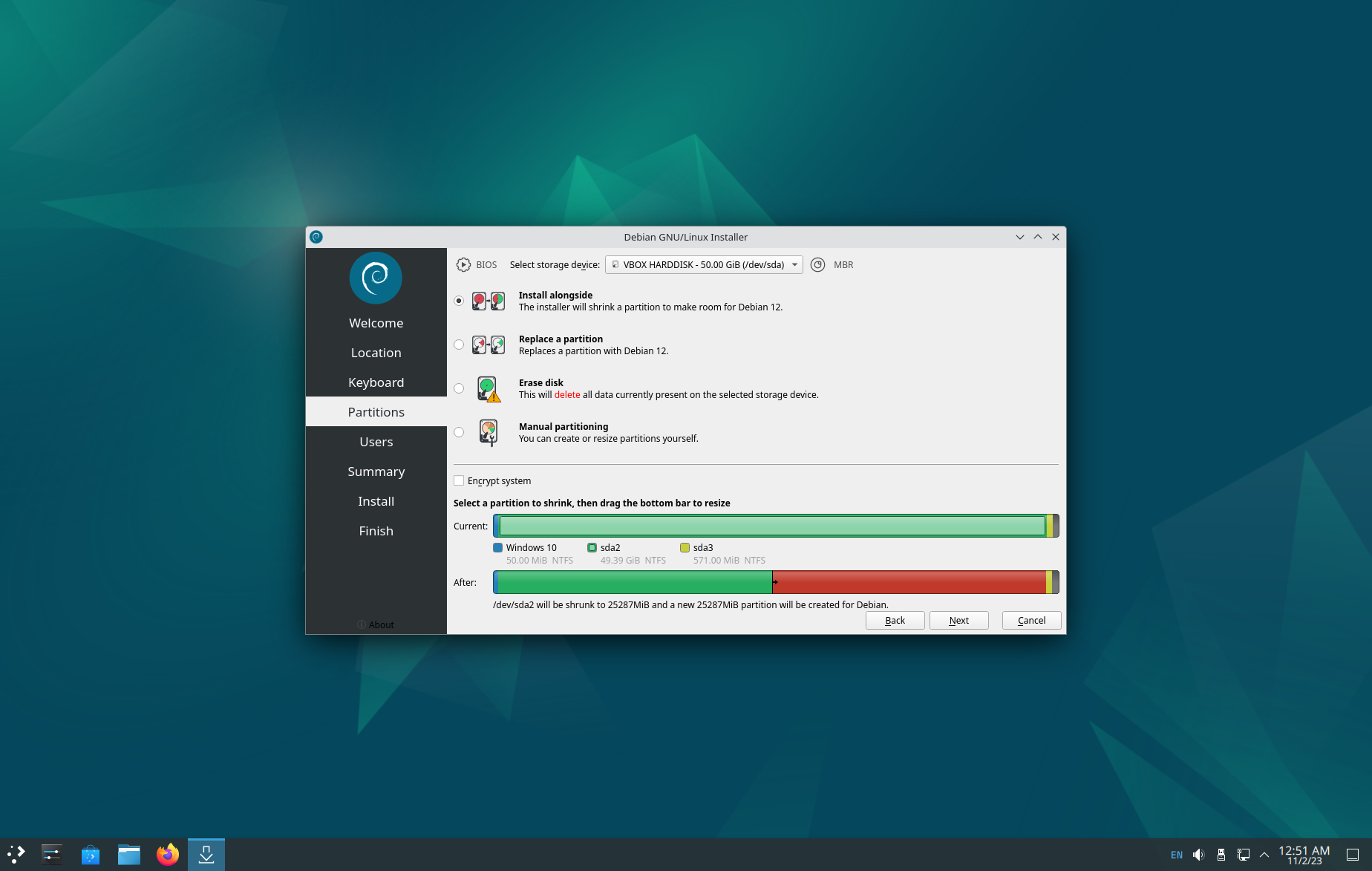Open the EN keyboard layout selector
The image size is (1372, 871).
click(x=1177, y=855)
